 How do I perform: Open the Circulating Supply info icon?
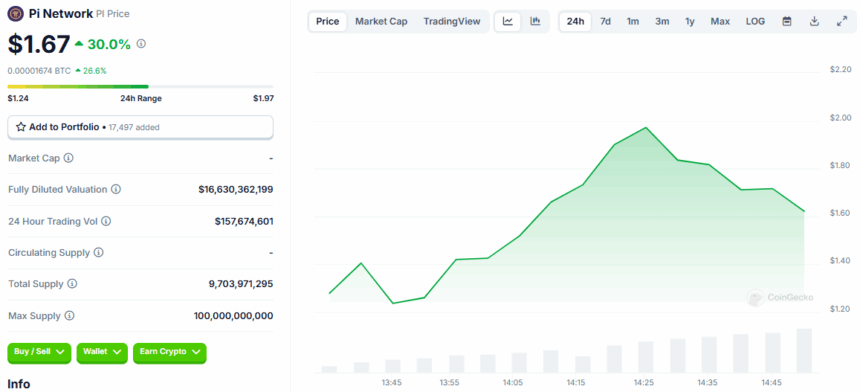point(99,253)
